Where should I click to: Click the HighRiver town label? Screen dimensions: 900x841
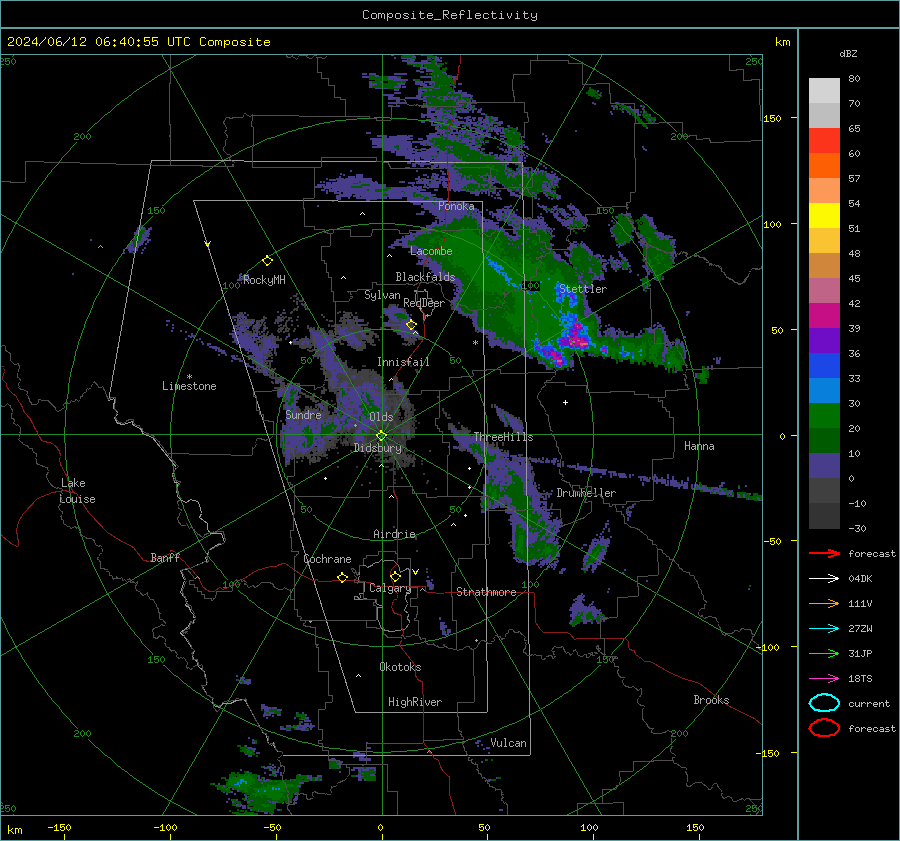415,702
